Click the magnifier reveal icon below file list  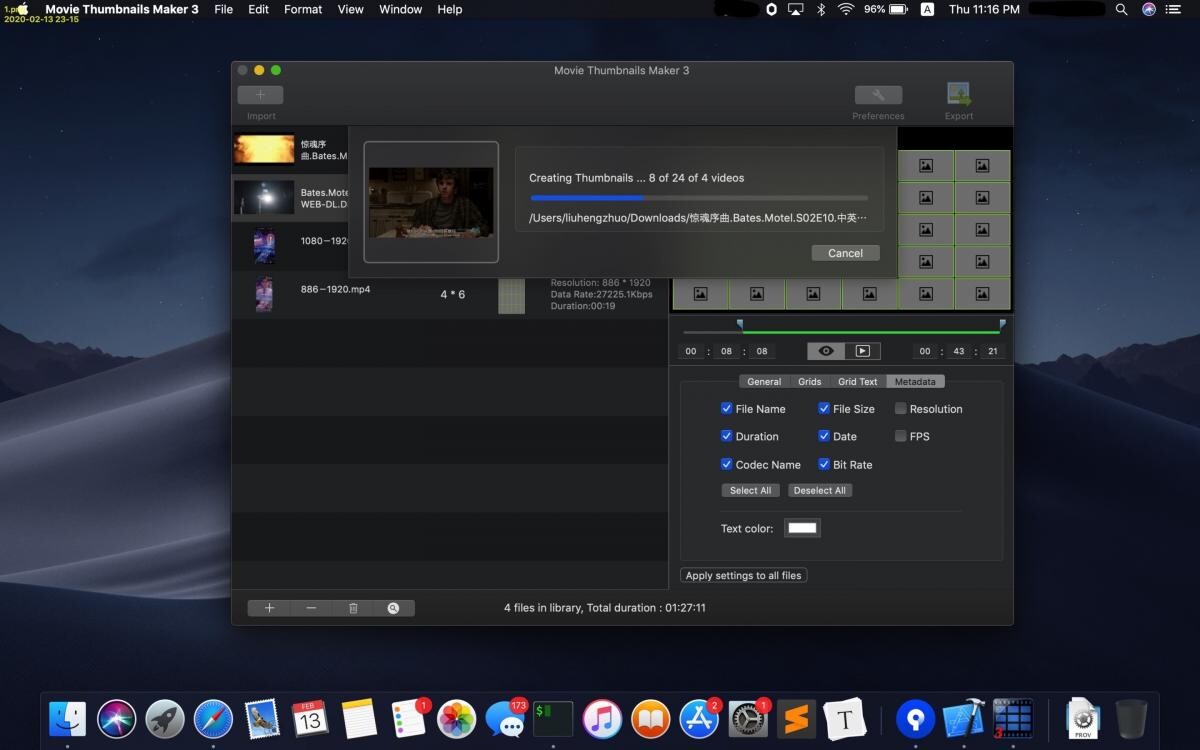pyautogui.click(x=394, y=608)
